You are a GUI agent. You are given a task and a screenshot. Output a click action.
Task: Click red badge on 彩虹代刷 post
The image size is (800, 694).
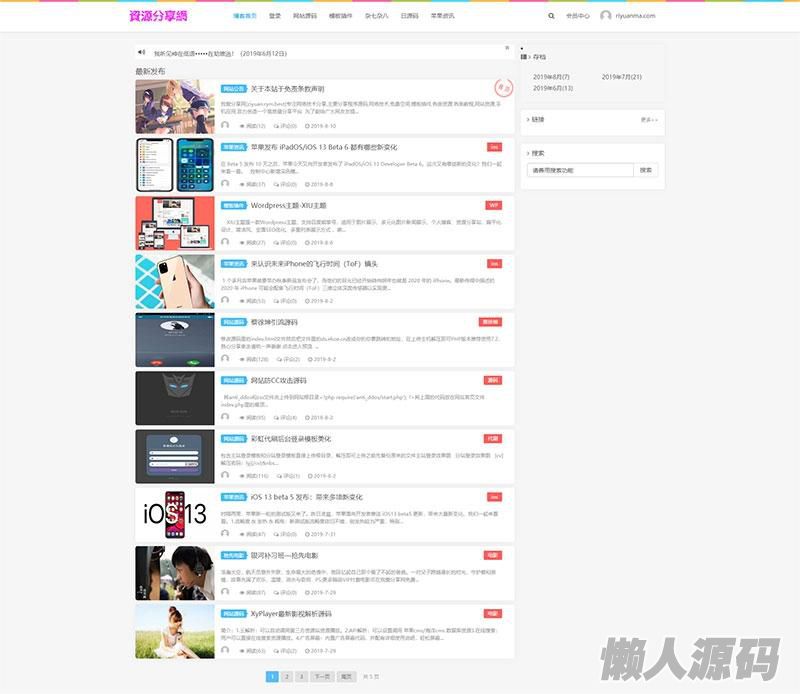(x=493, y=438)
